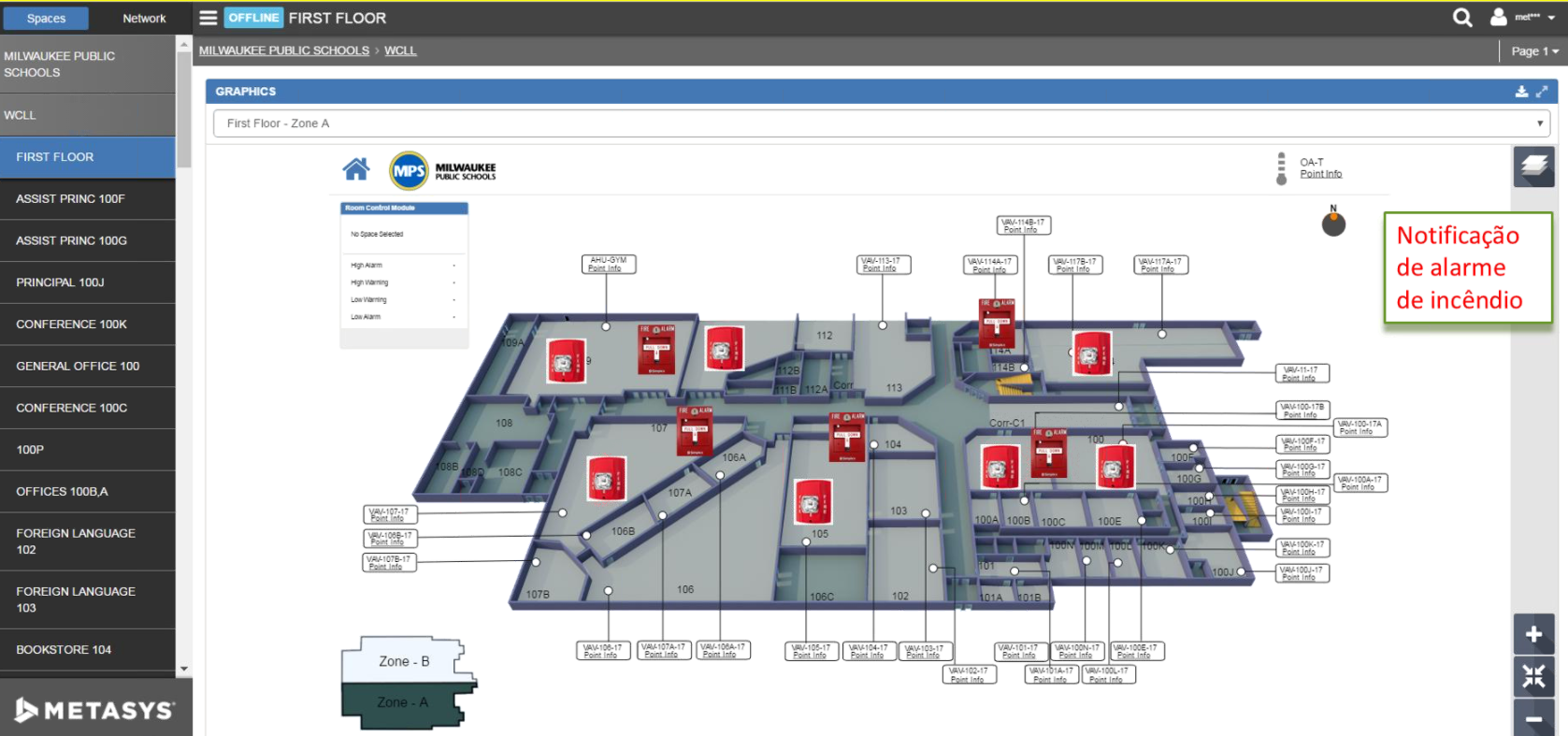The image size is (1568, 736).
Task: Open PRINCIPAL 100J space
Action: [x=60, y=282]
